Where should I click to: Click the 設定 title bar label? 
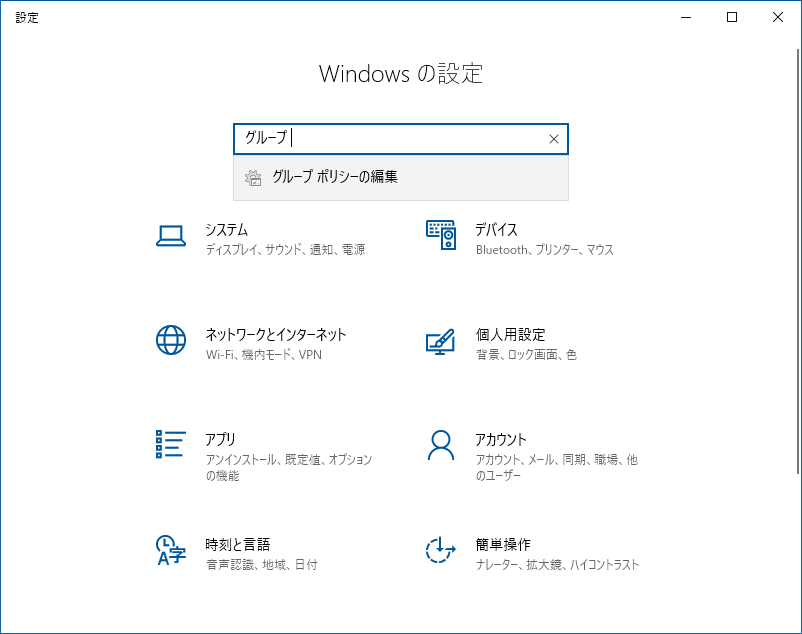(x=27, y=17)
